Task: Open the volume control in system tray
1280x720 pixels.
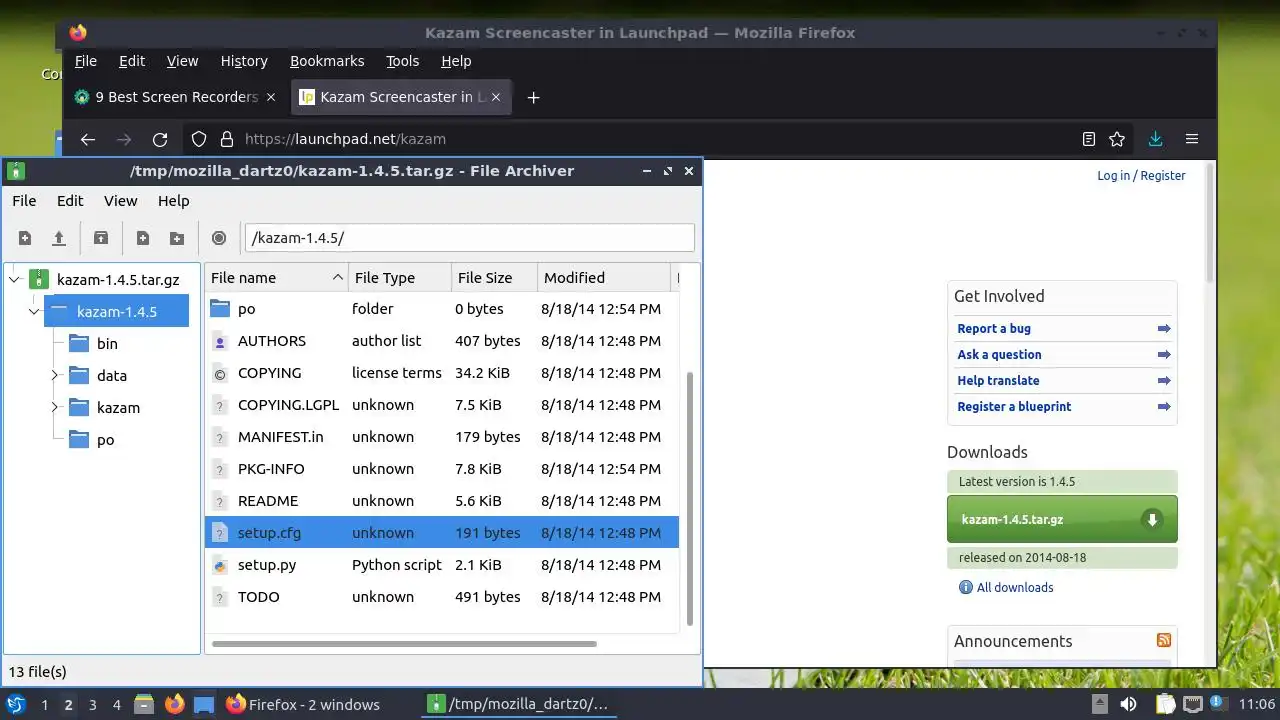Action: (x=1128, y=704)
